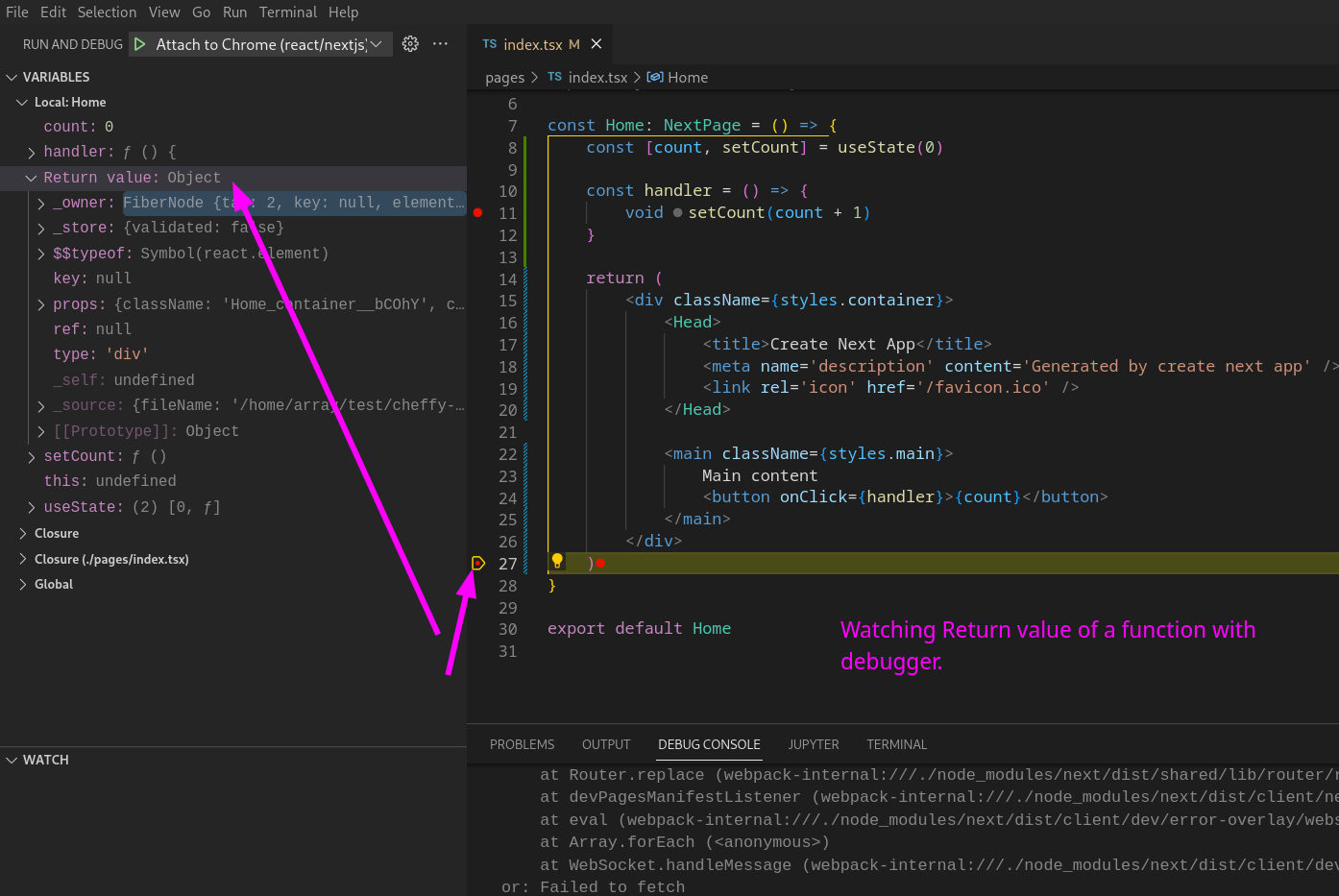Expand the props entry

(41, 304)
